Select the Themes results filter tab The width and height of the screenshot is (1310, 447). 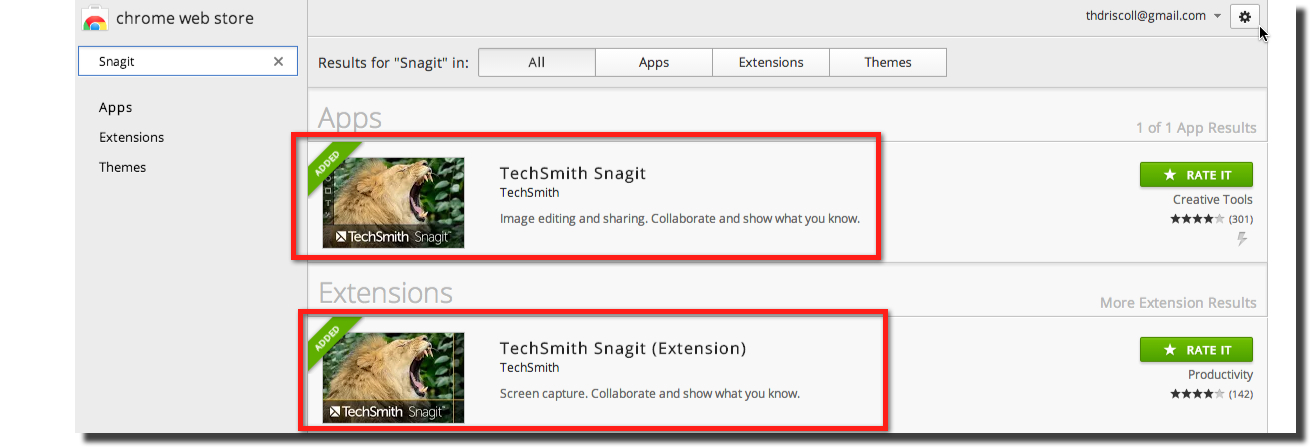pos(888,62)
